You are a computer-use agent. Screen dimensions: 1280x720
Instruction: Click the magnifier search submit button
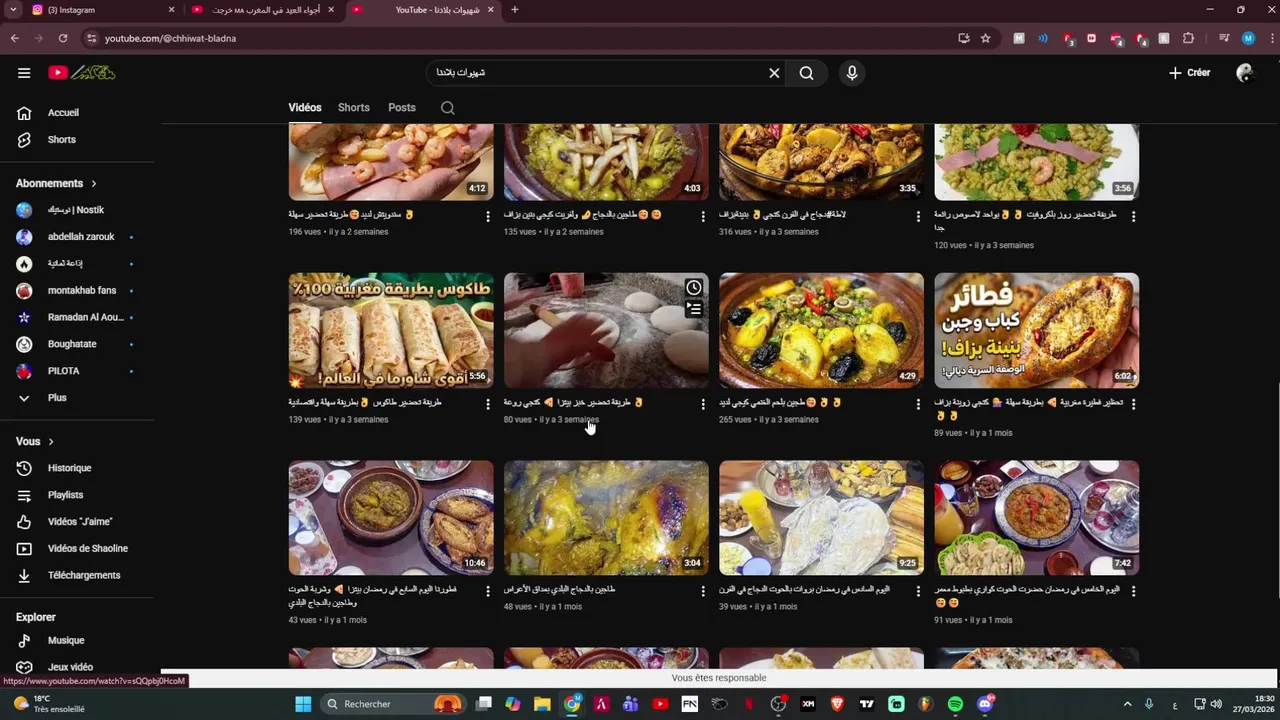[x=806, y=73]
